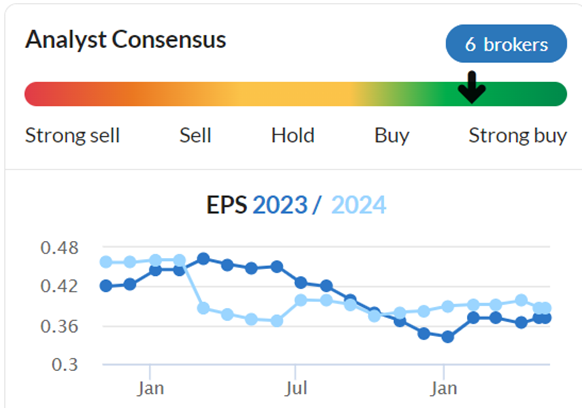Select the Sell rating label

196,136
